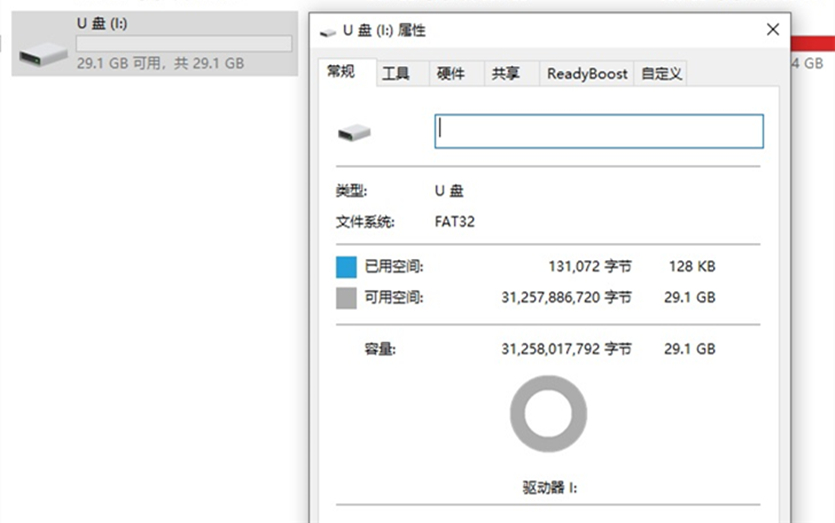Click the capacity donut chart
Viewport: 835px width, 523px height.
click(548, 413)
